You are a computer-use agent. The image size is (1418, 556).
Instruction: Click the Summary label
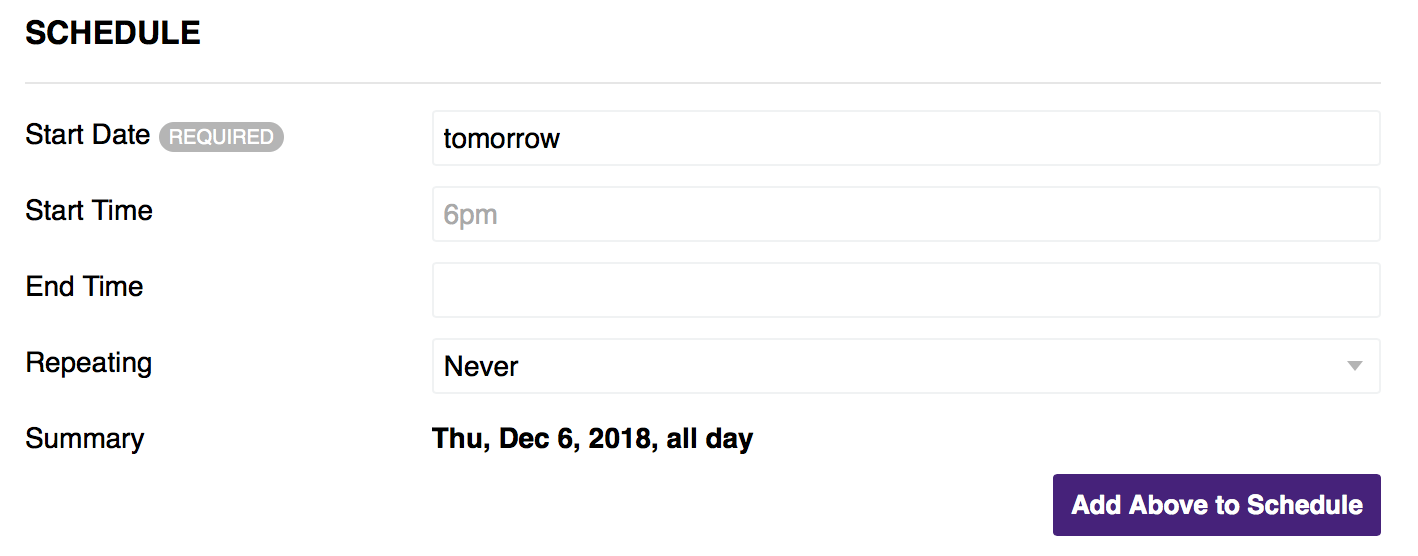84,439
